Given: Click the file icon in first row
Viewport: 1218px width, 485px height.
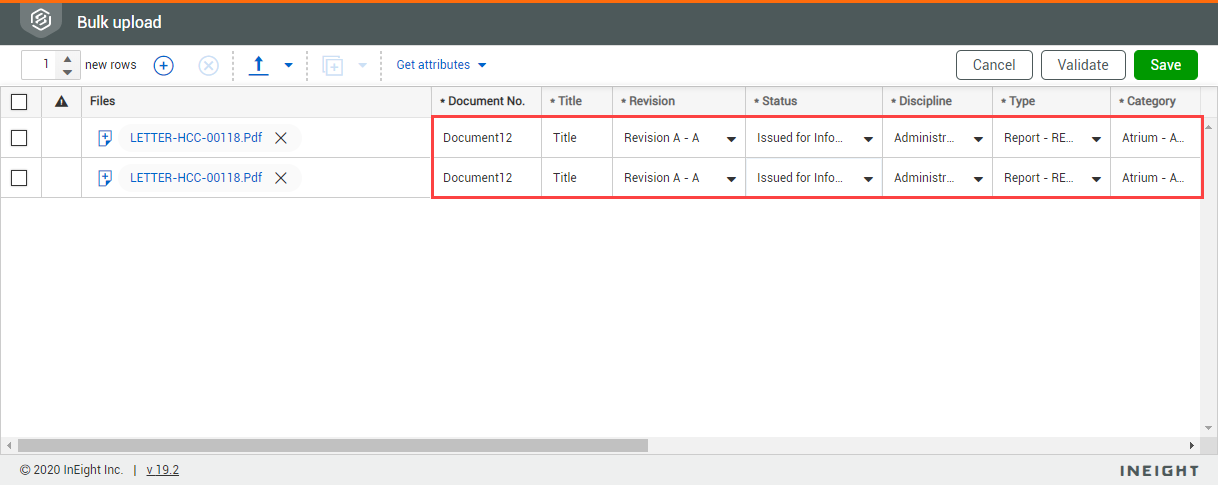Looking at the screenshot, I should click(x=105, y=138).
